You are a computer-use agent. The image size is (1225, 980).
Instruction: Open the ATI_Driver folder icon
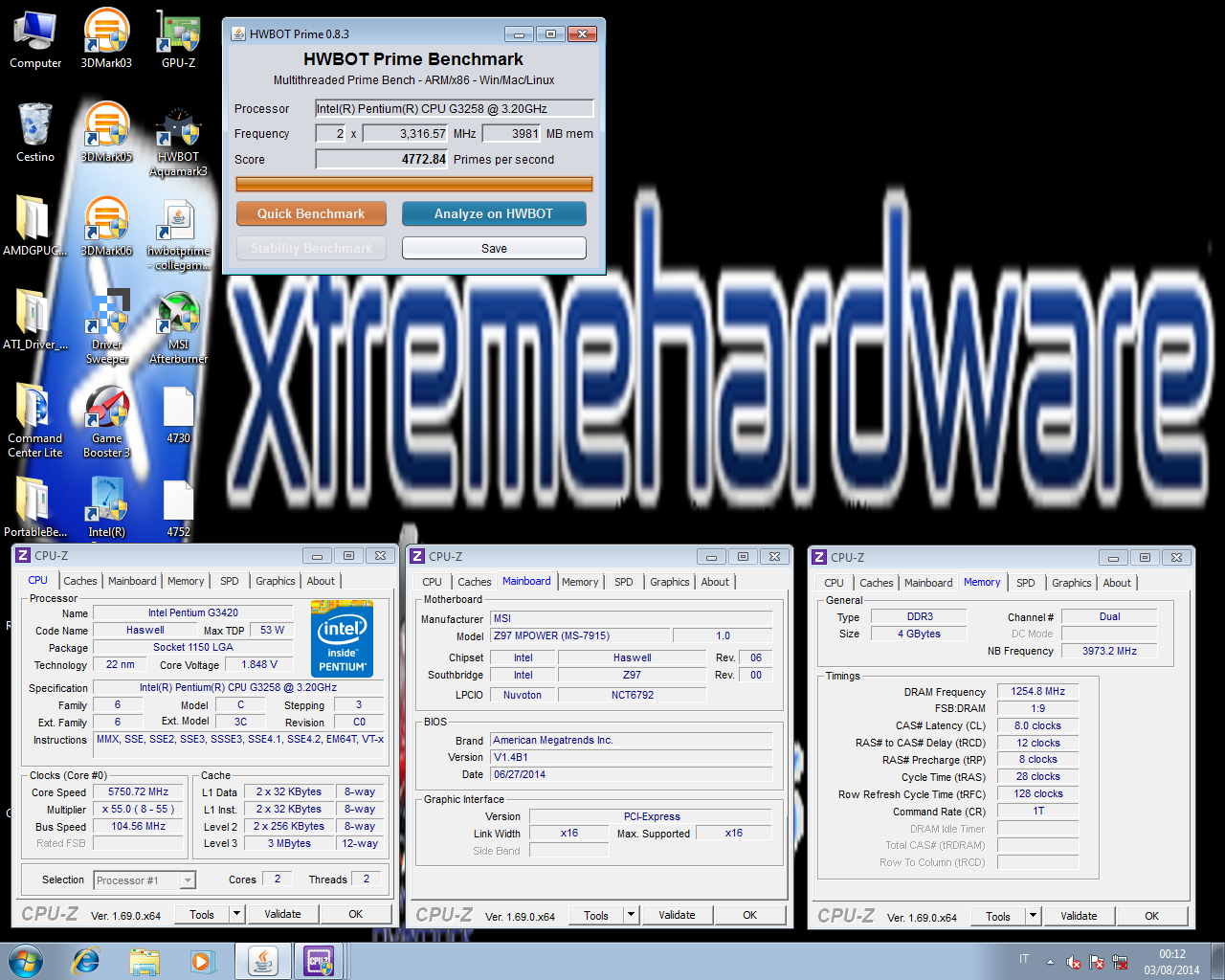point(35,320)
